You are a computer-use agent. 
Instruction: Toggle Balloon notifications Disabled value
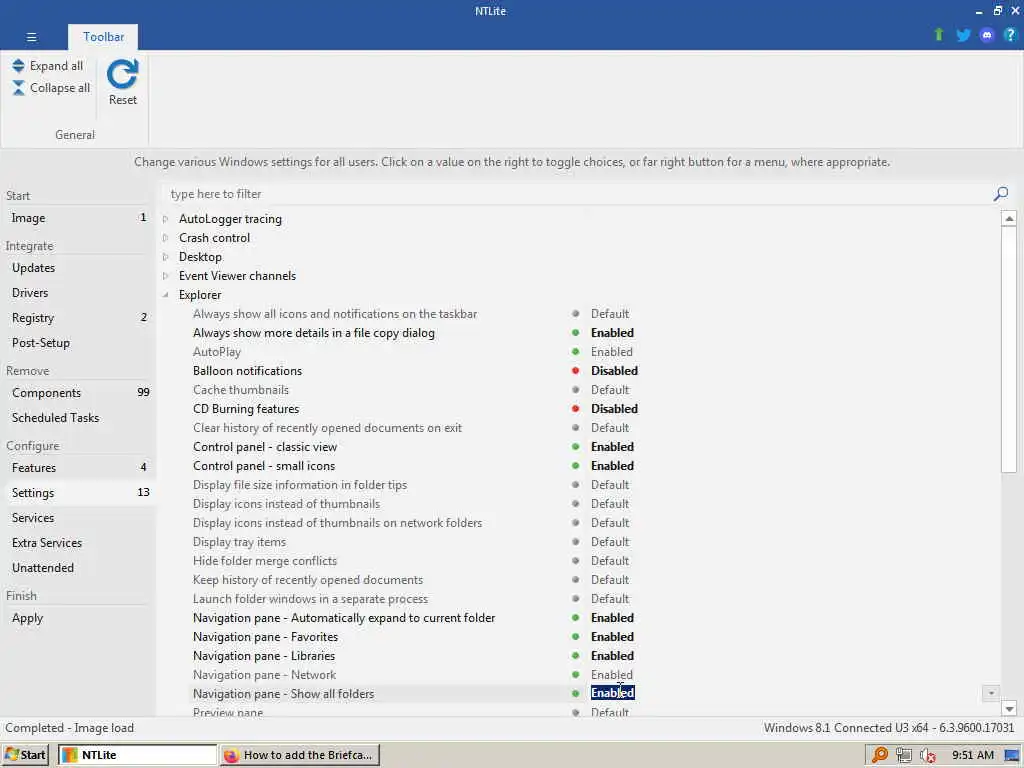[x=614, y=371]
